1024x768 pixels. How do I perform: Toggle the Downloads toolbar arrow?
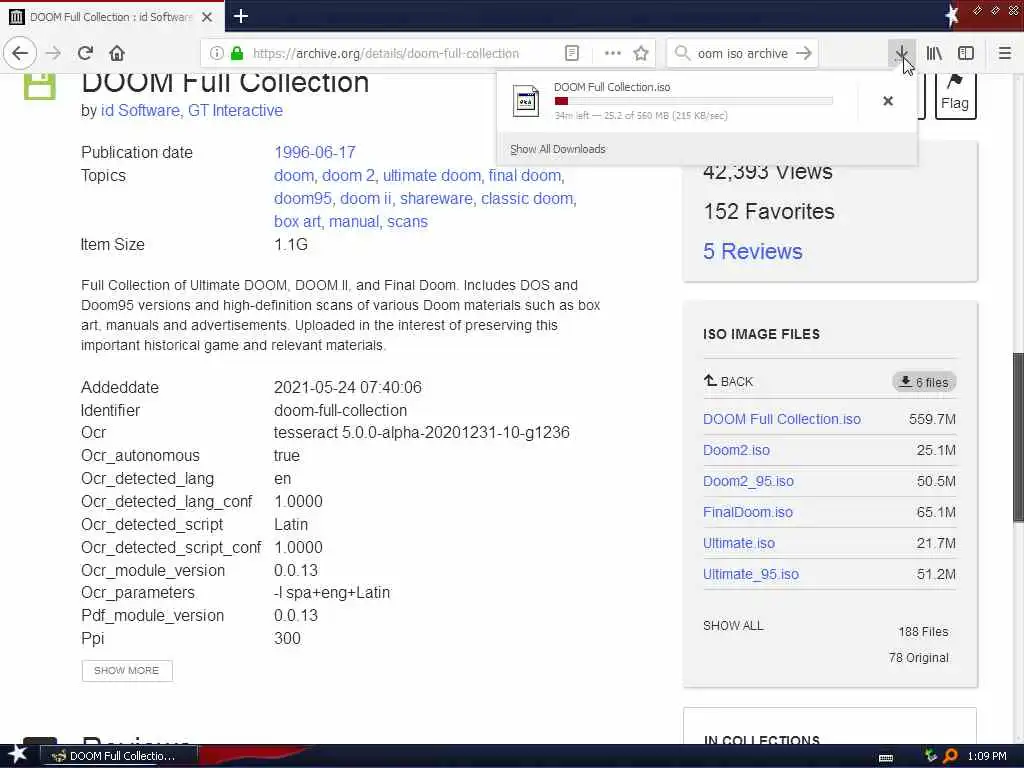coord(901,54)
